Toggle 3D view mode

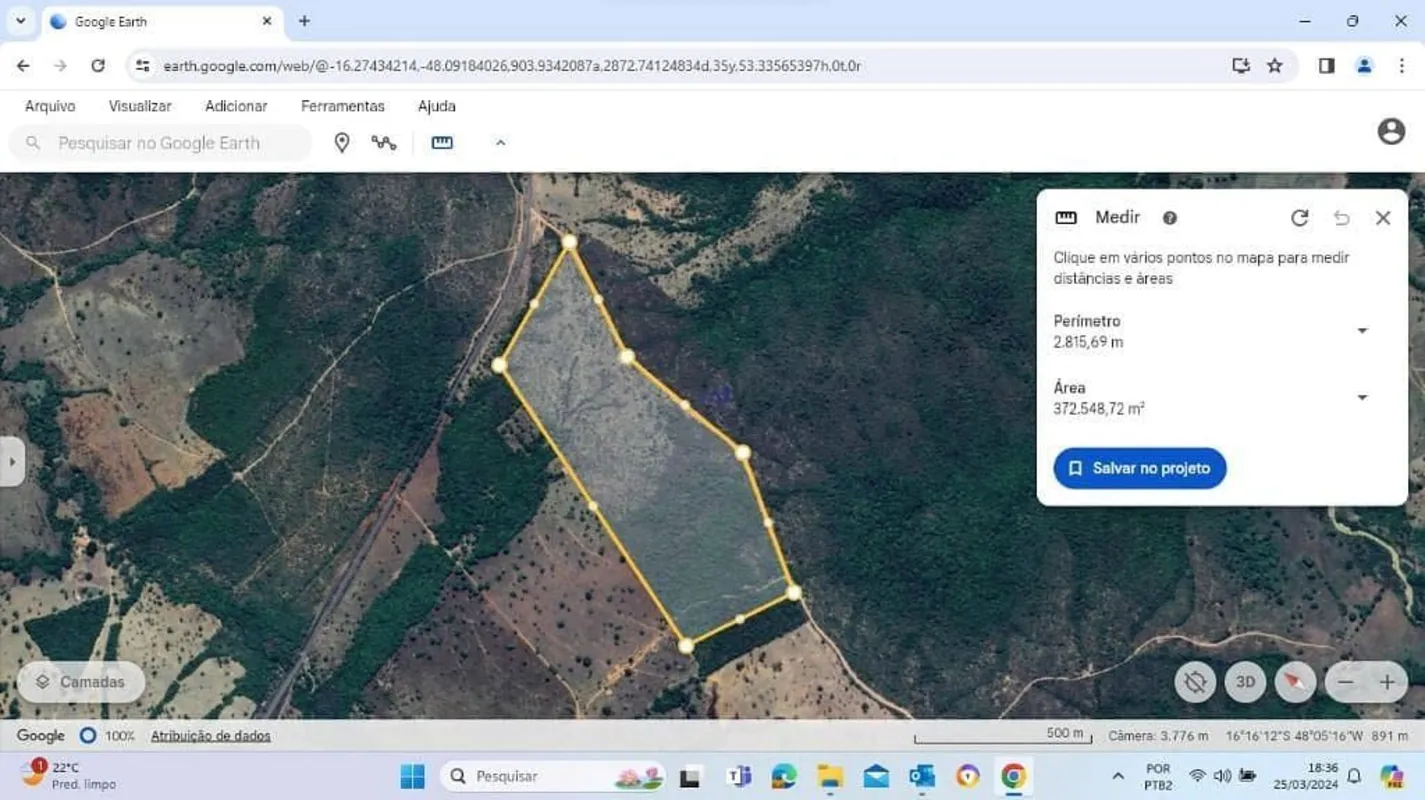click(x=1245, y=682)
